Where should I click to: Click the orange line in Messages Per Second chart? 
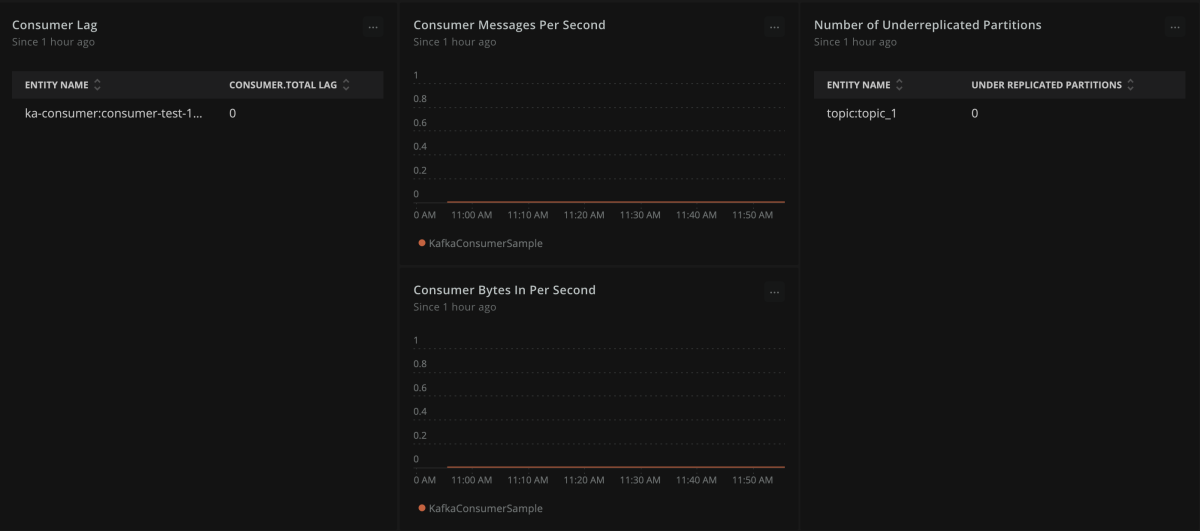click(x=615, y=202)
